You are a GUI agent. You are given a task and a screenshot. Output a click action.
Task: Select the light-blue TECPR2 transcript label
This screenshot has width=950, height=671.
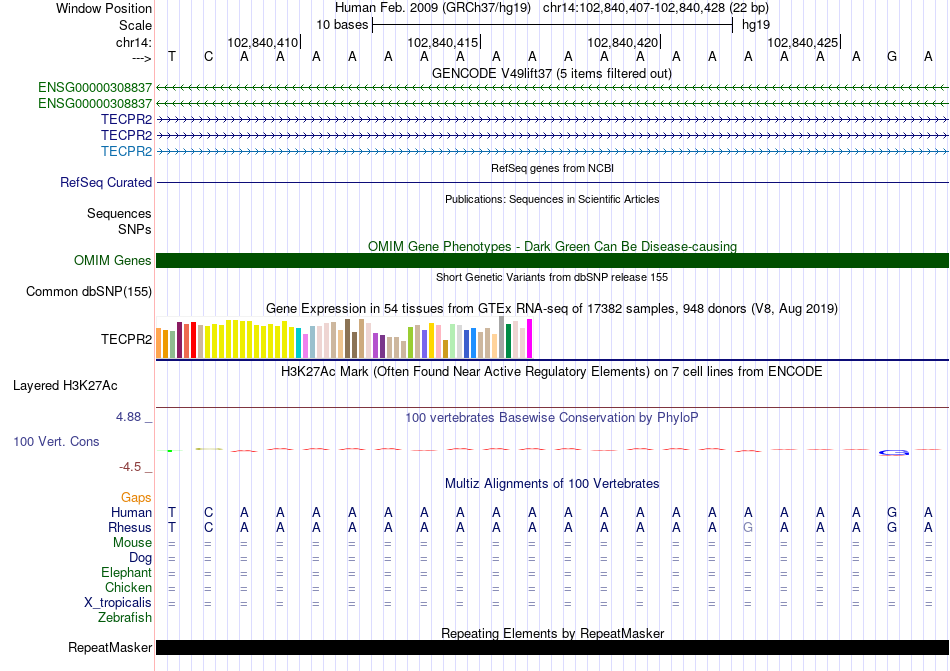tap(126, 151)
